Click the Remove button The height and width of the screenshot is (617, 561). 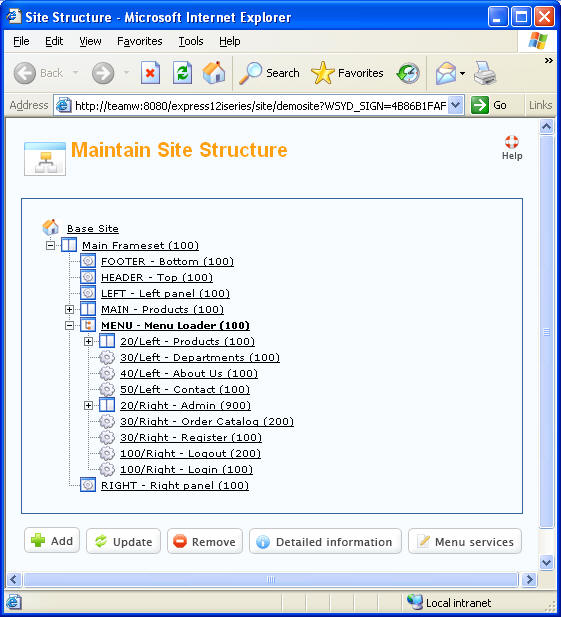(x=205, y=541)
